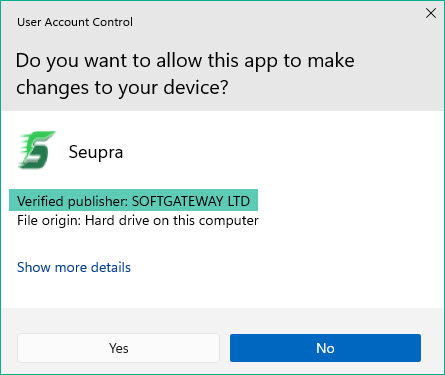Click the highlighted Verified publisher line
The height and width of the screenshot is (375, 445).
coord(133,200)
